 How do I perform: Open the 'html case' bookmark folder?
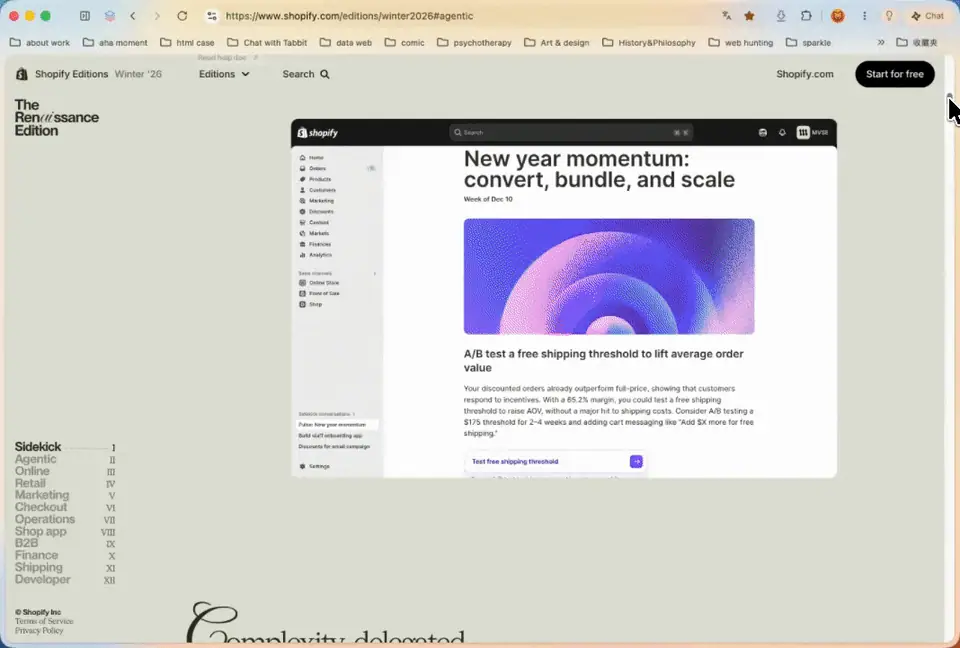(187, 42)
